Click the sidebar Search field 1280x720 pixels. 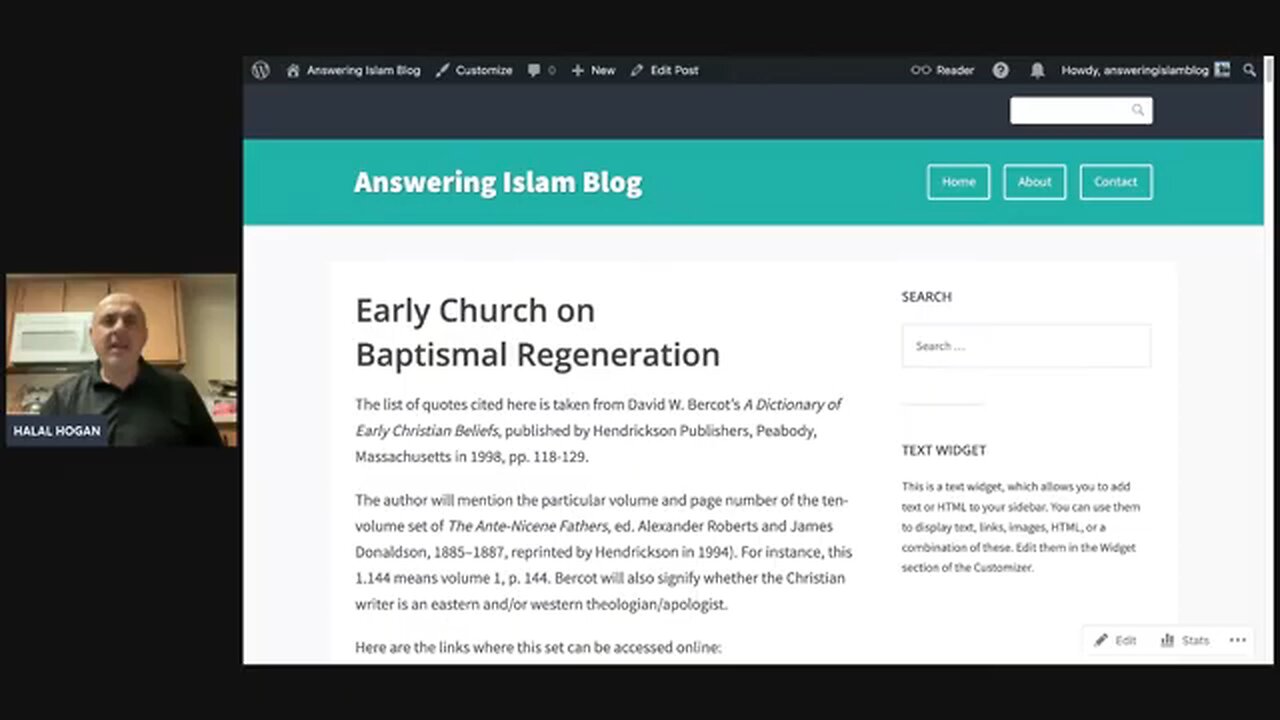pyautogui.click(x=1026, y=346)
